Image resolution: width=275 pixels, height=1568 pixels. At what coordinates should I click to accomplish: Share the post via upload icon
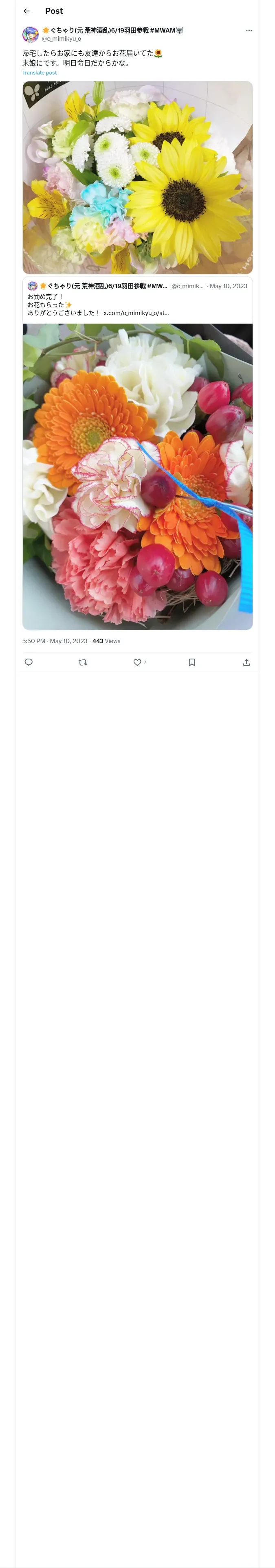click(x=246, y=662)
